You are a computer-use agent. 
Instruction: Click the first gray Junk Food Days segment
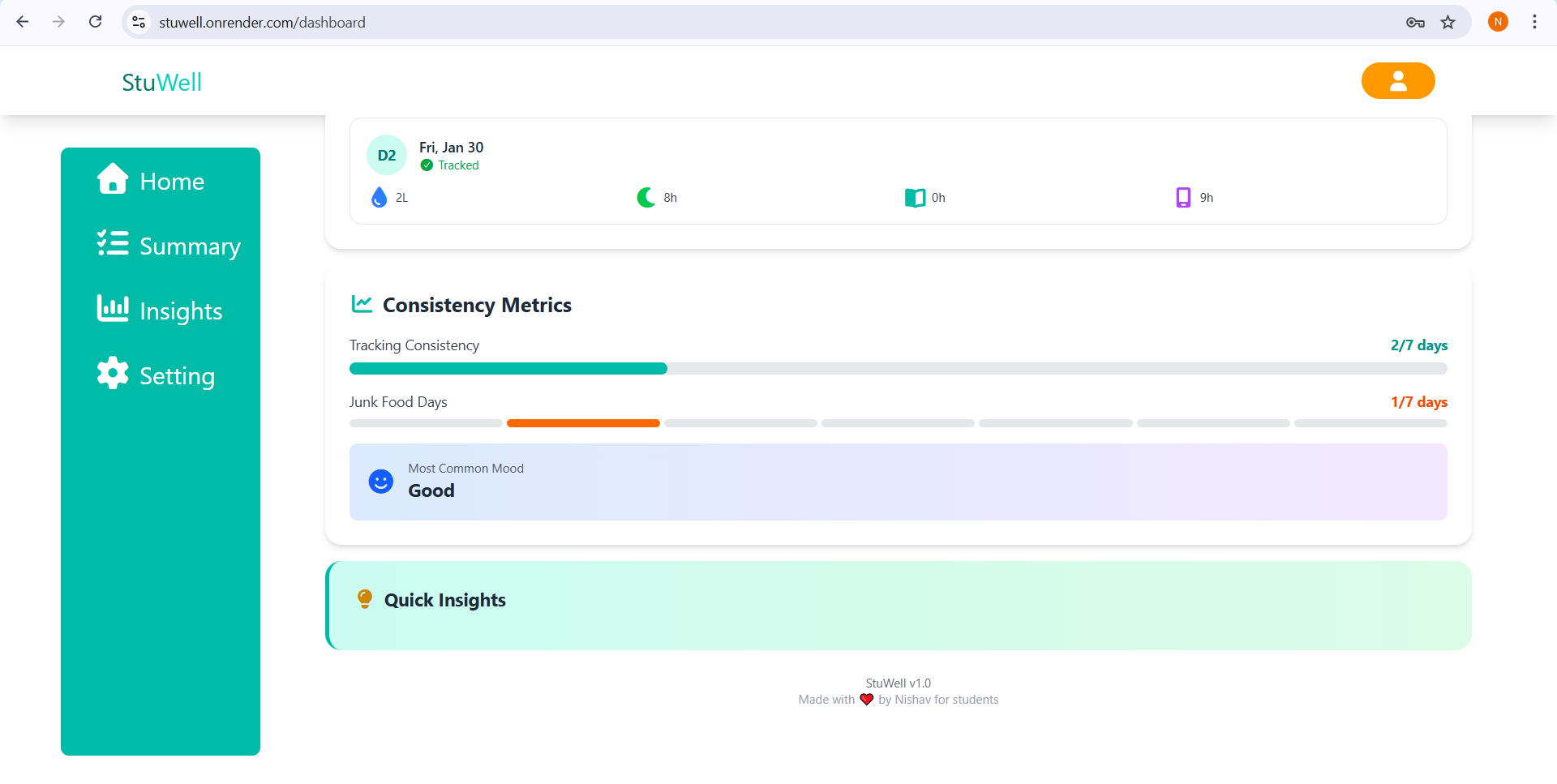click(x=426, y=423)
